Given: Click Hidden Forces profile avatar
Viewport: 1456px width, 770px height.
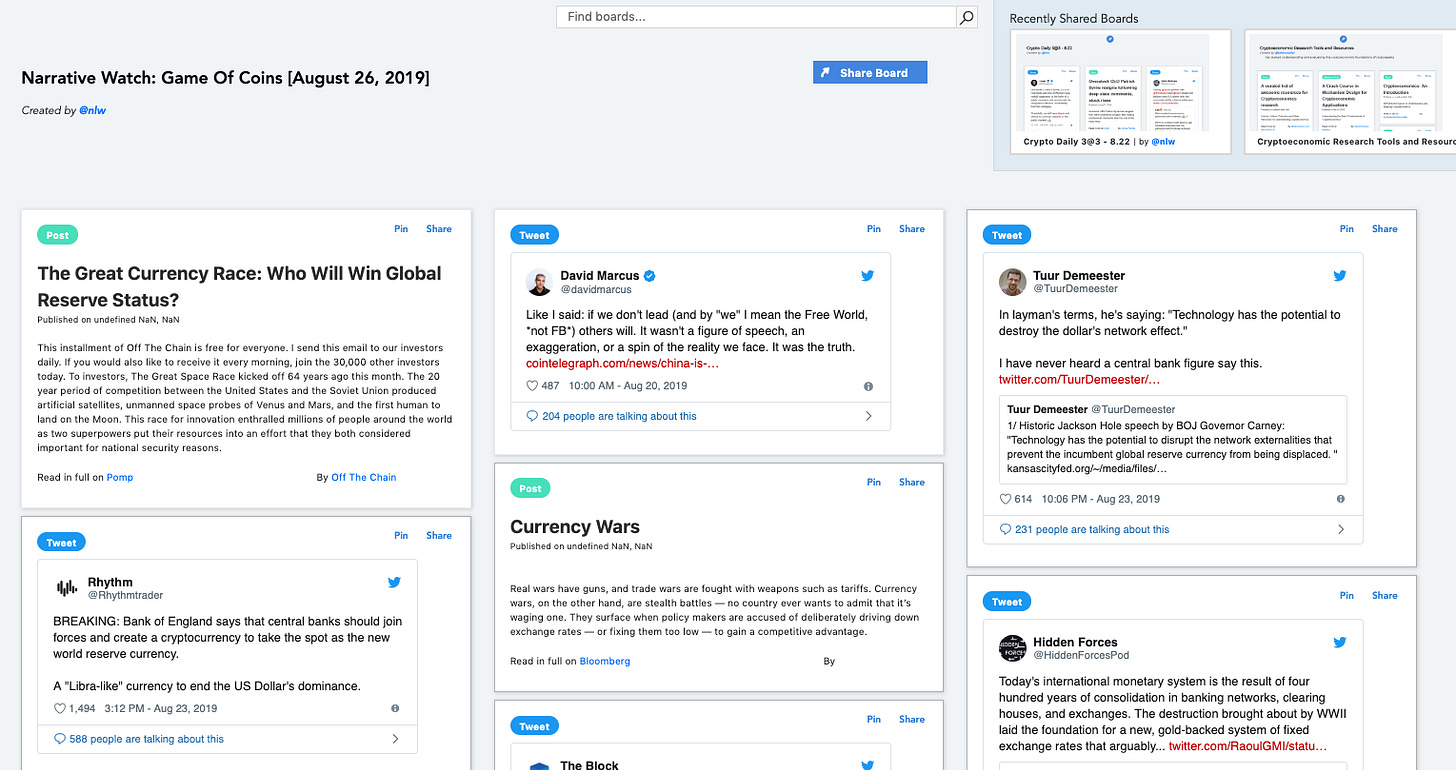Looking at the screenshot, I should (1013, 648).
